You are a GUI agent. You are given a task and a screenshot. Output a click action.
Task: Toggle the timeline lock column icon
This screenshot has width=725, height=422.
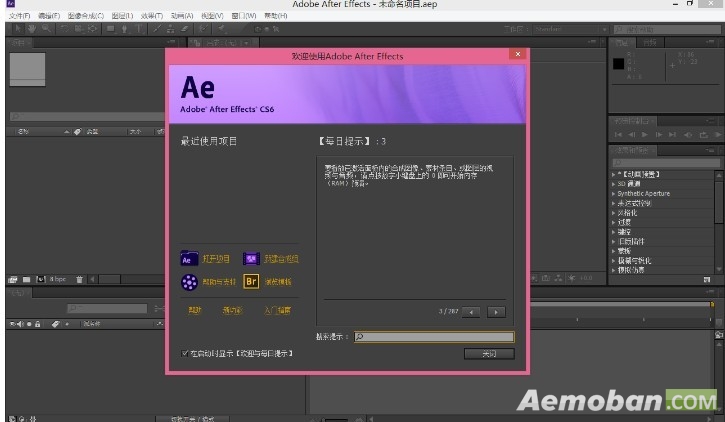coord(37,324)
